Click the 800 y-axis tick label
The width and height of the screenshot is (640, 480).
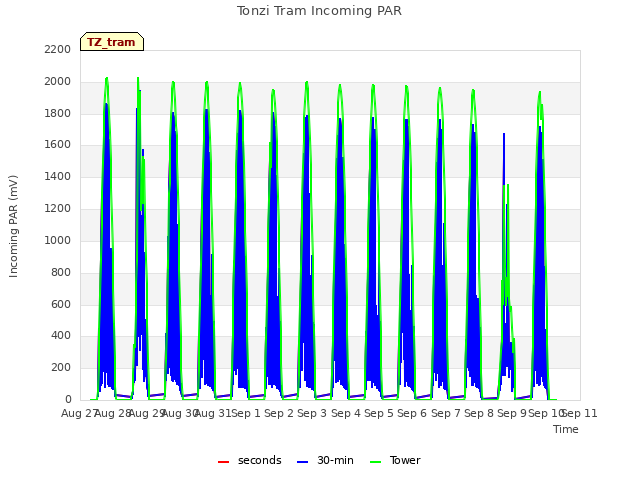(x=61, y=272)
